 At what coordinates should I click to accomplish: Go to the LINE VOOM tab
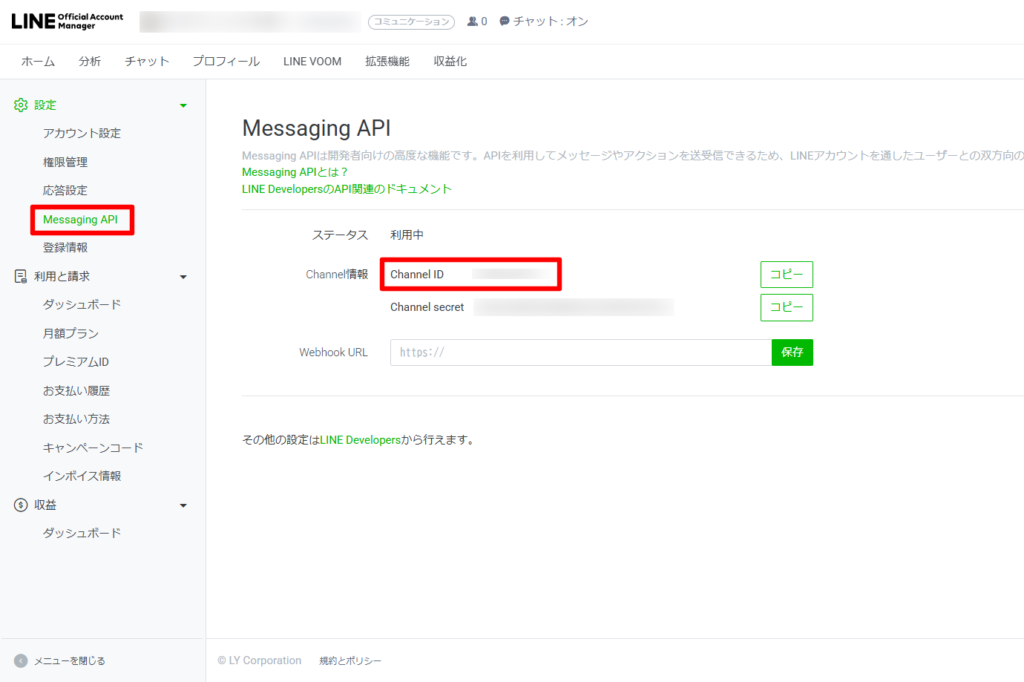pos(312,61)
